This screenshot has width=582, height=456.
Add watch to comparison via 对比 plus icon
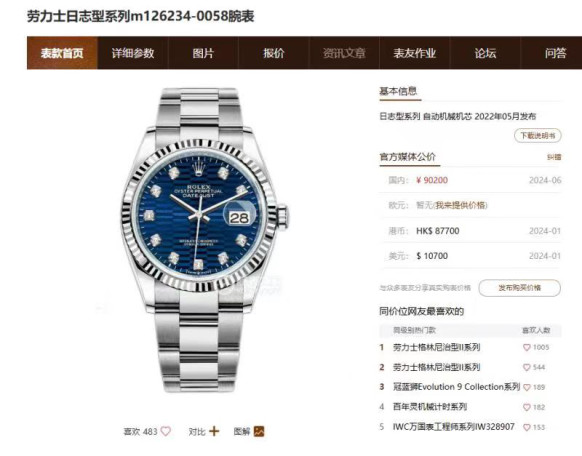pyautogui.click(x=214, y=431)
